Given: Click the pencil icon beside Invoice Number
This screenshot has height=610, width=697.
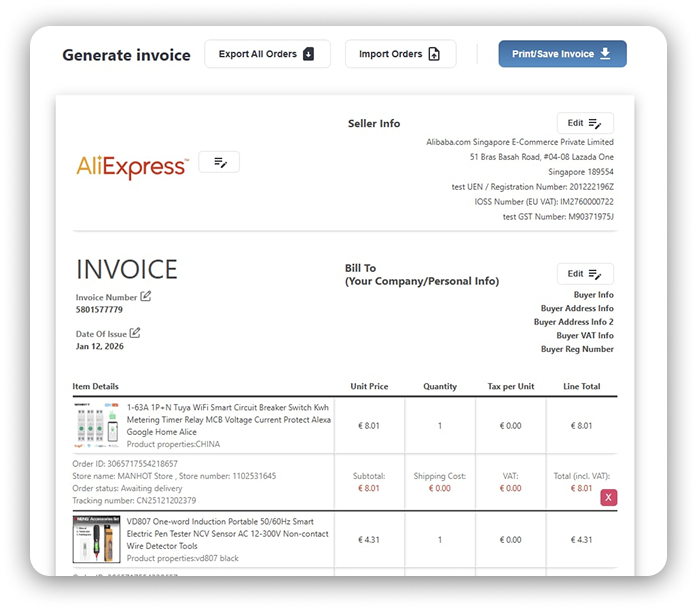Looking at the screenshot, I should click(x=146, y=296).
